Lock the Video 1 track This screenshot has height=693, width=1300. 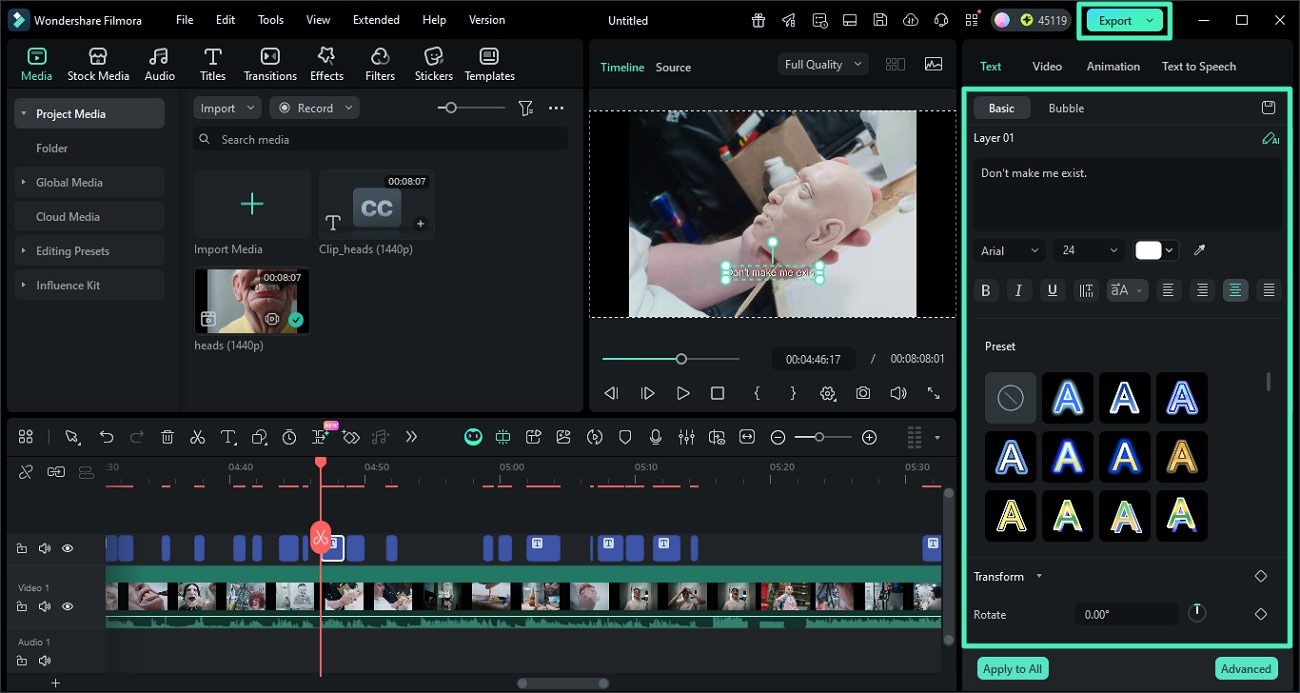(x=22, y=606)
